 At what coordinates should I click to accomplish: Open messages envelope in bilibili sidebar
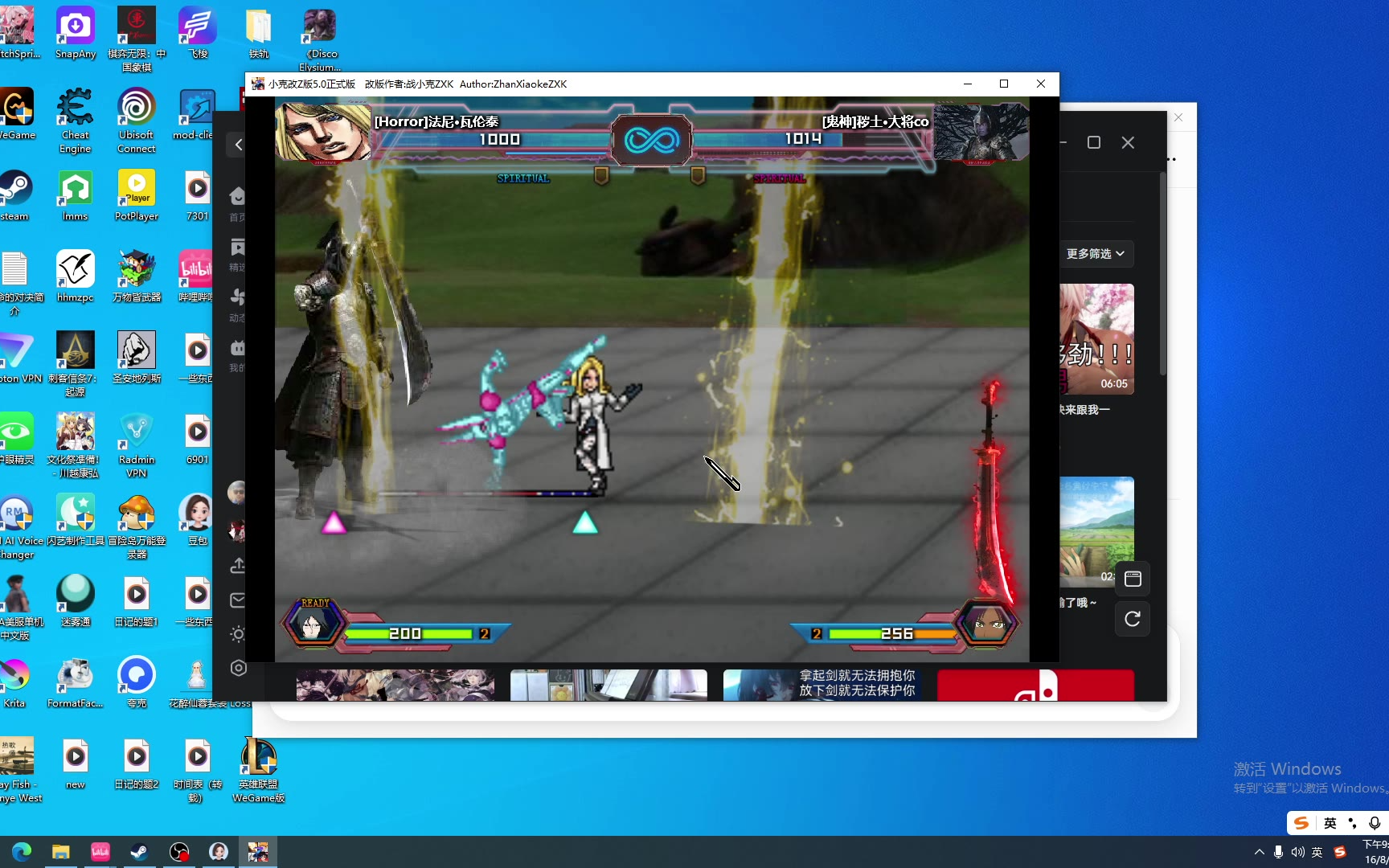click(238, 600)
